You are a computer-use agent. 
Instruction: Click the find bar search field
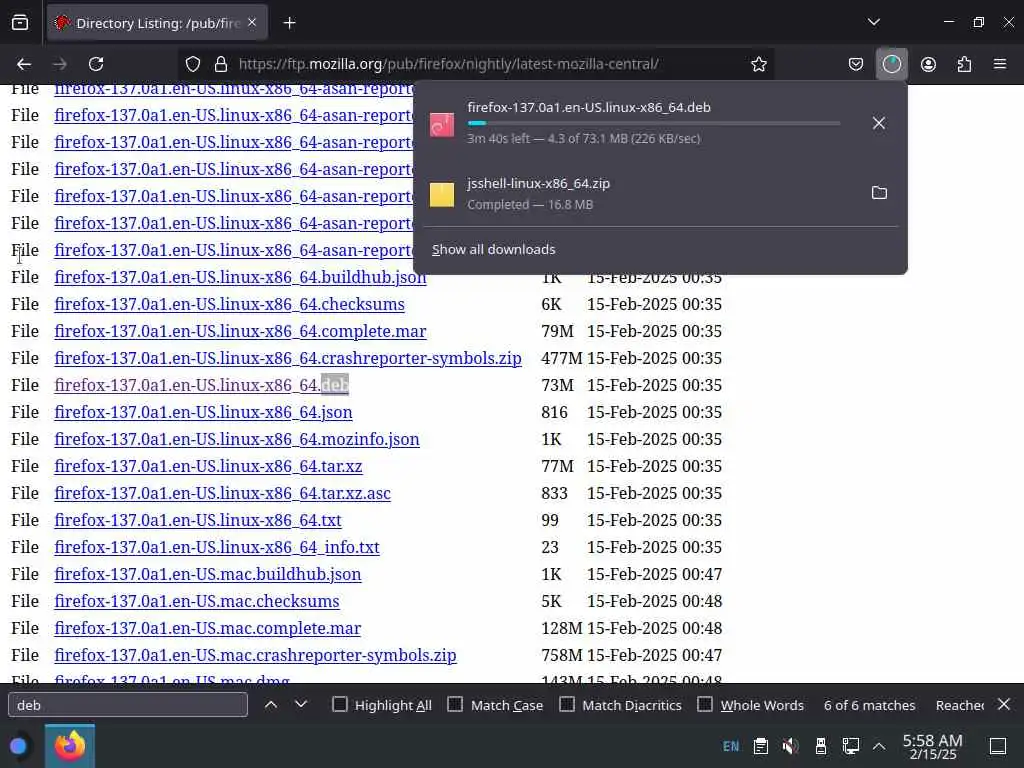(128, 705)
